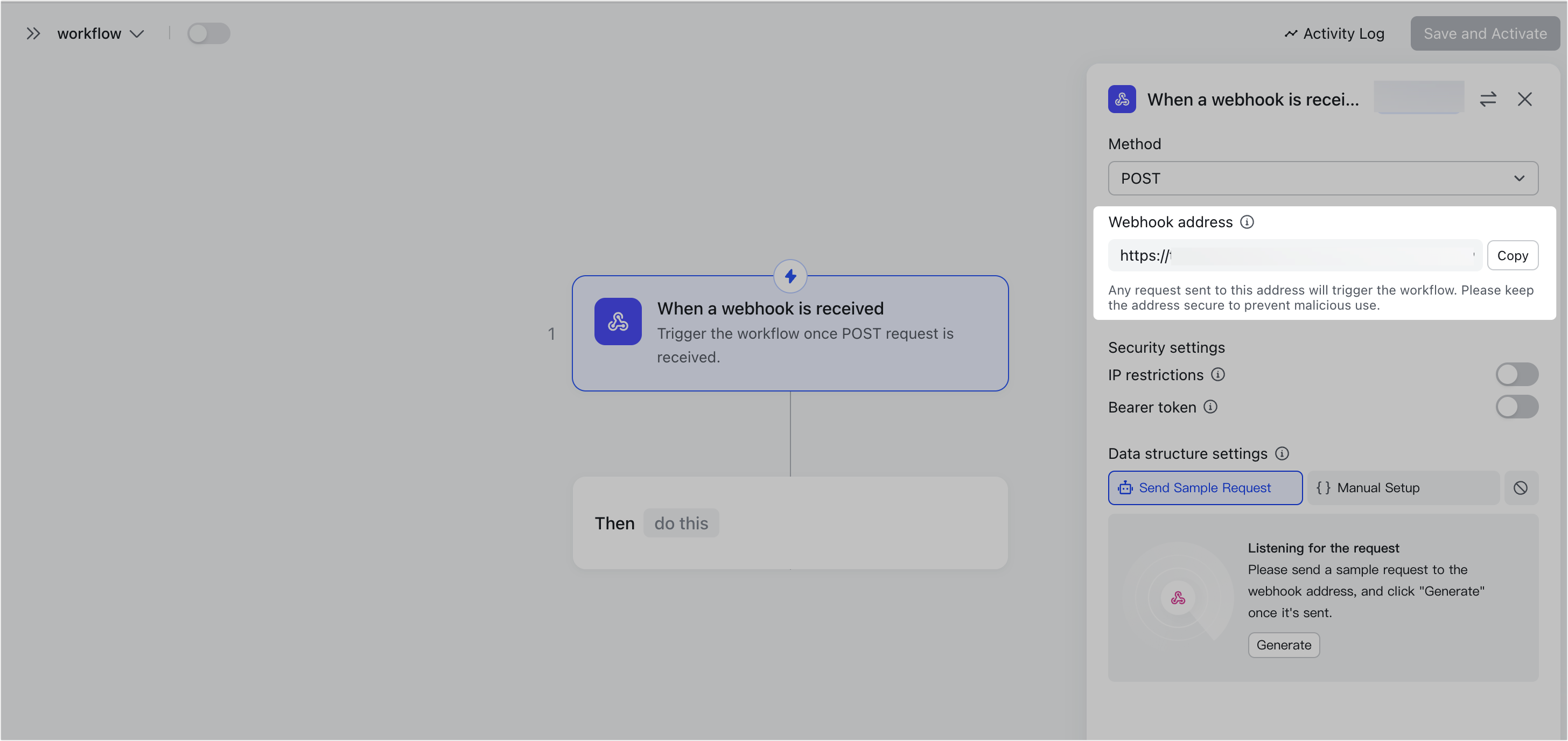Open the Activity Log

1334,33
